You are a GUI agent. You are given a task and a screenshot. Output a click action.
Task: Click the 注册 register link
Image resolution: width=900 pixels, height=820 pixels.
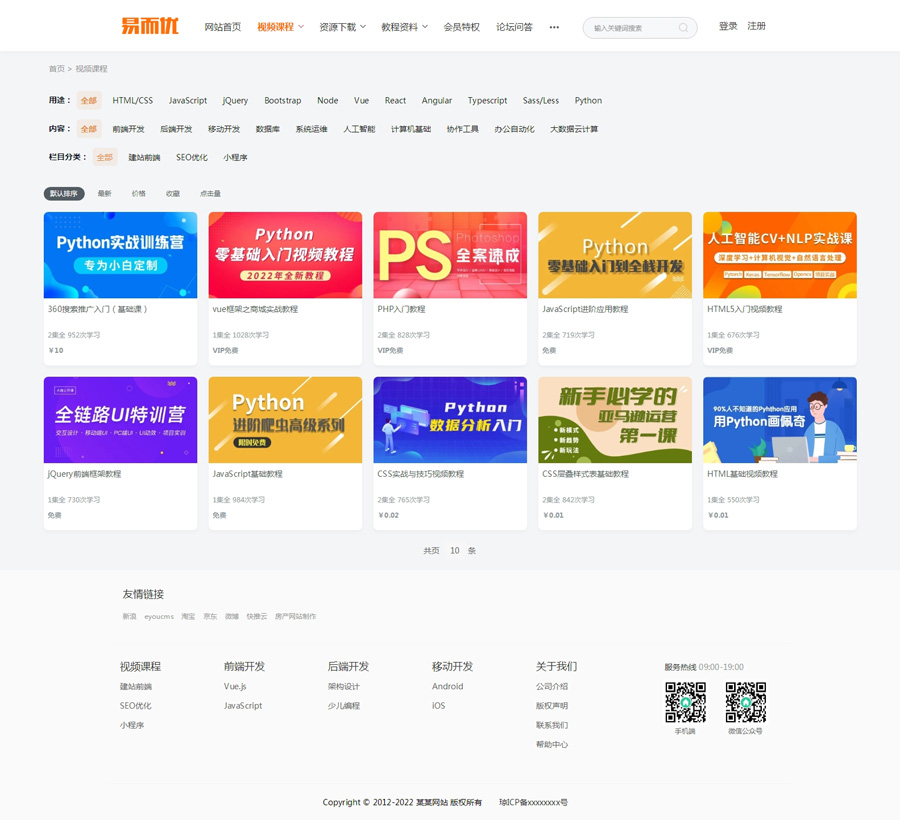[x=757, y=26]
